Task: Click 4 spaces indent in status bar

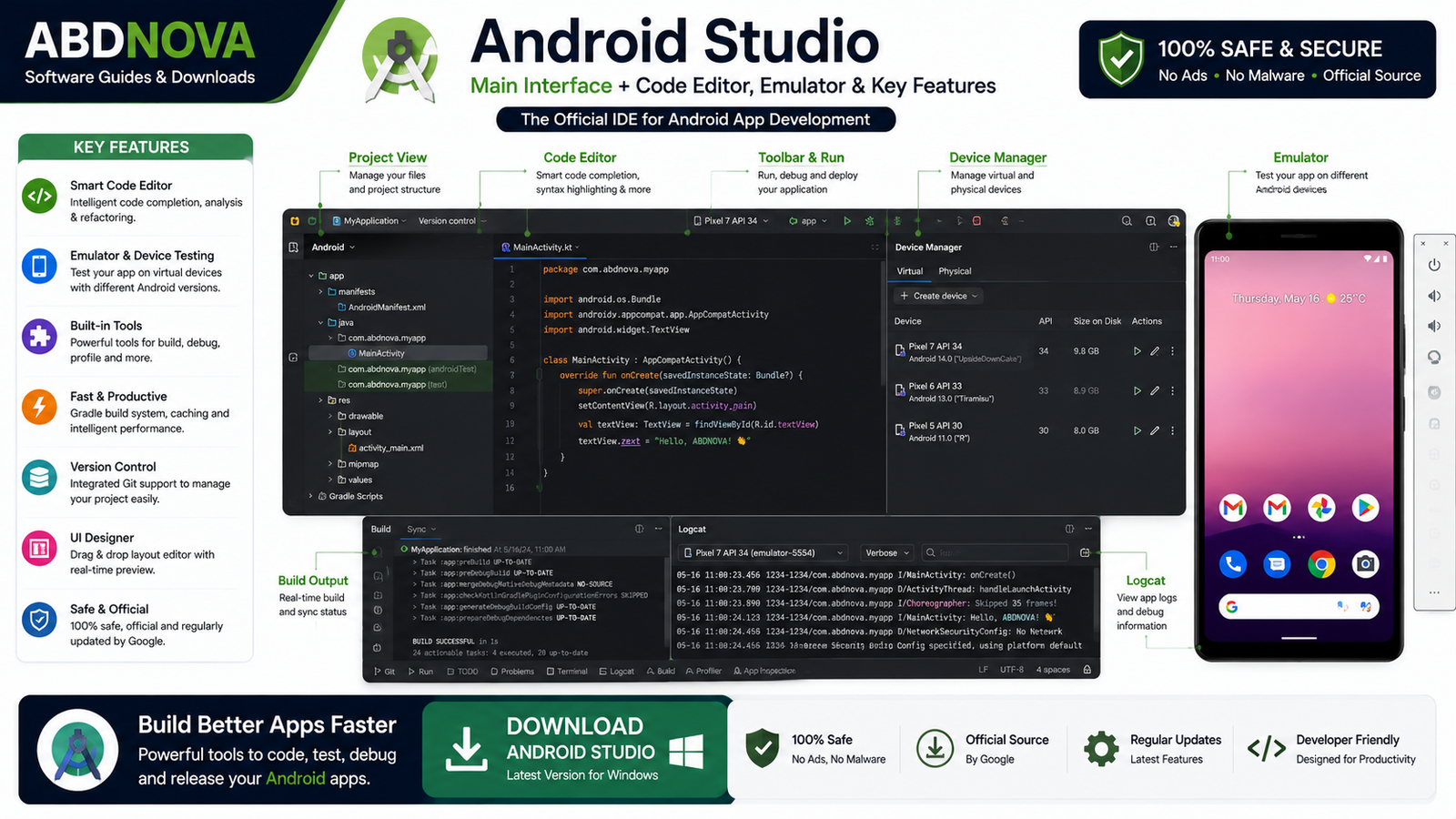Action: (x=1053, y=670)
